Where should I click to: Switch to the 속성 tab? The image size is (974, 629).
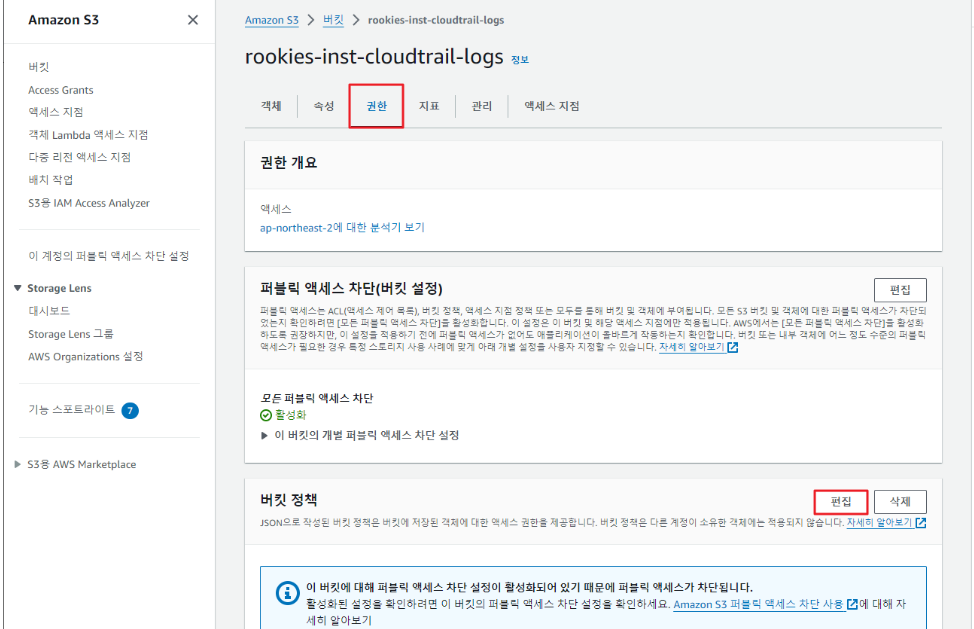(x=324, y=106)
